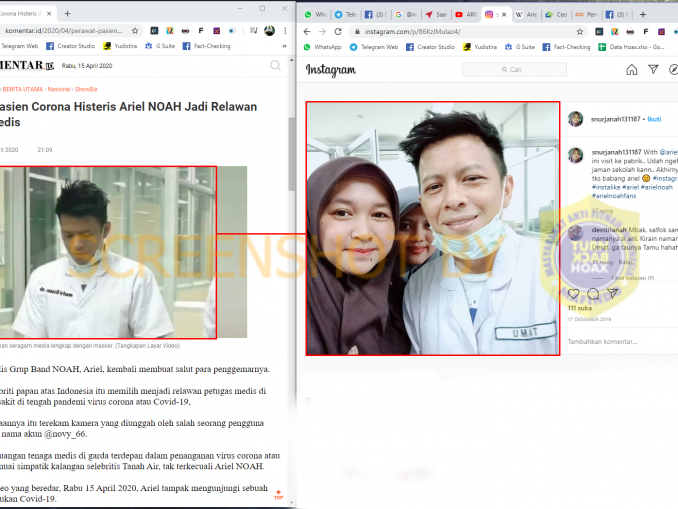678x509 pixels.
Task: Open snurjanah131187 profile from post header
Action: pos(616,119)
